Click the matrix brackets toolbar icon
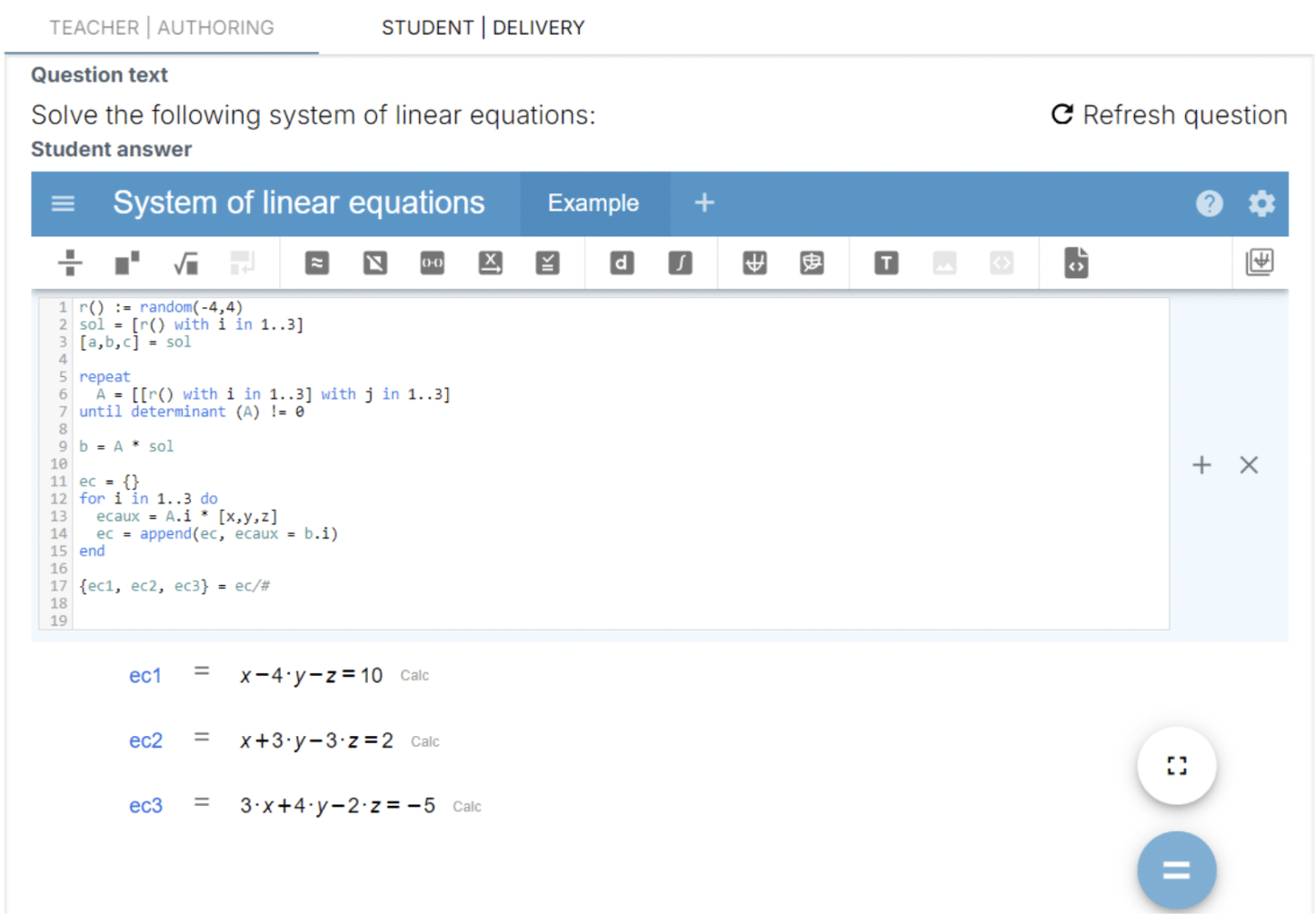Viewport: 1316px width, 914px height. (x=433, y=263)
